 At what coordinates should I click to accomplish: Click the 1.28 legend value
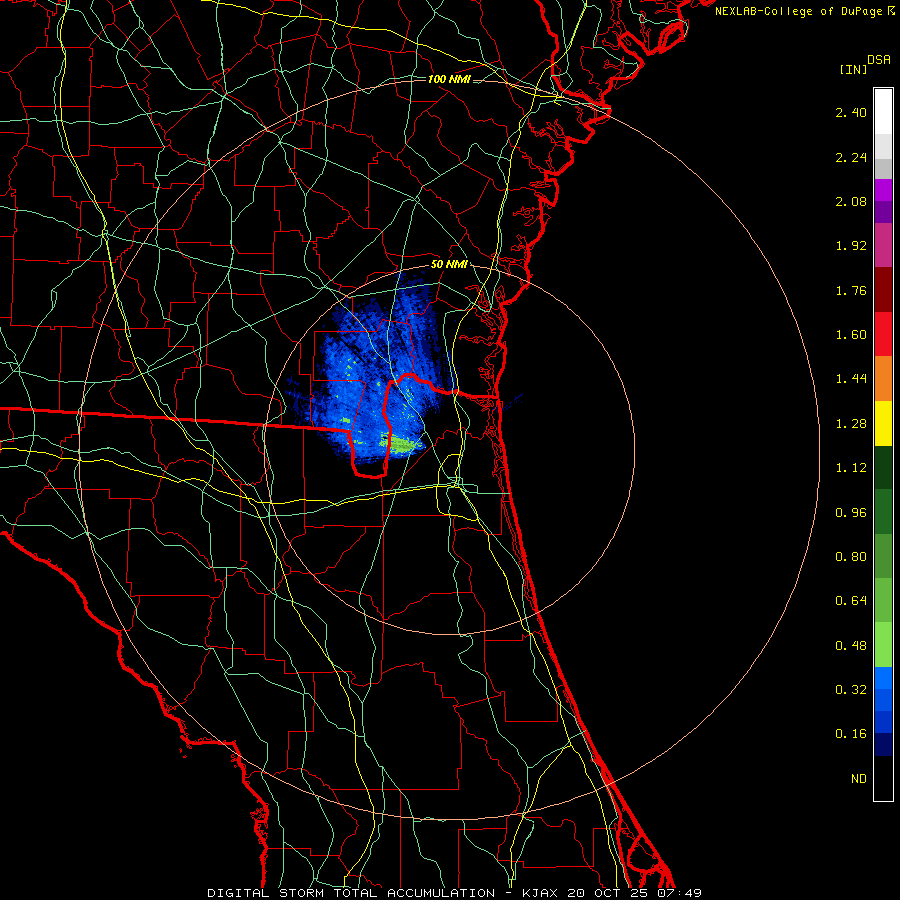pos(851,424)
